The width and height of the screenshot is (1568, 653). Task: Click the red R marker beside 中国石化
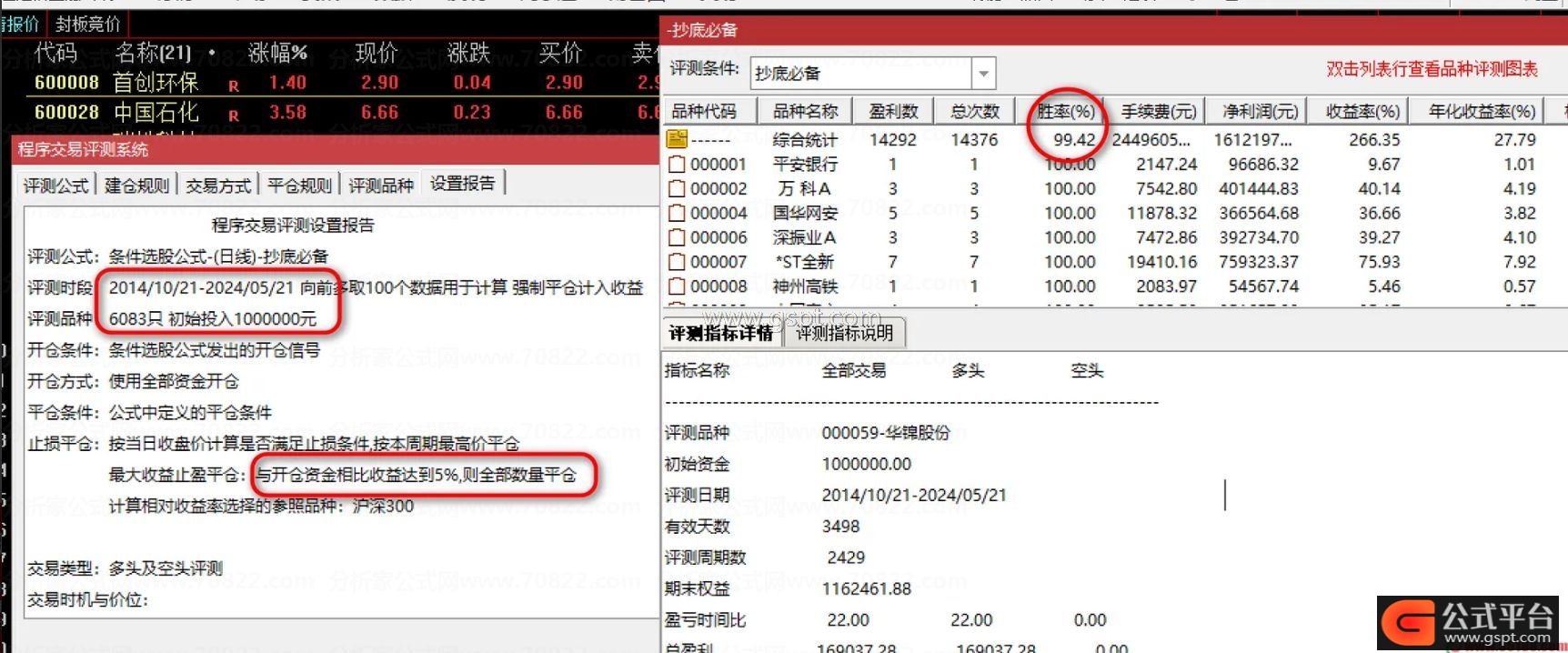[234, 116]
